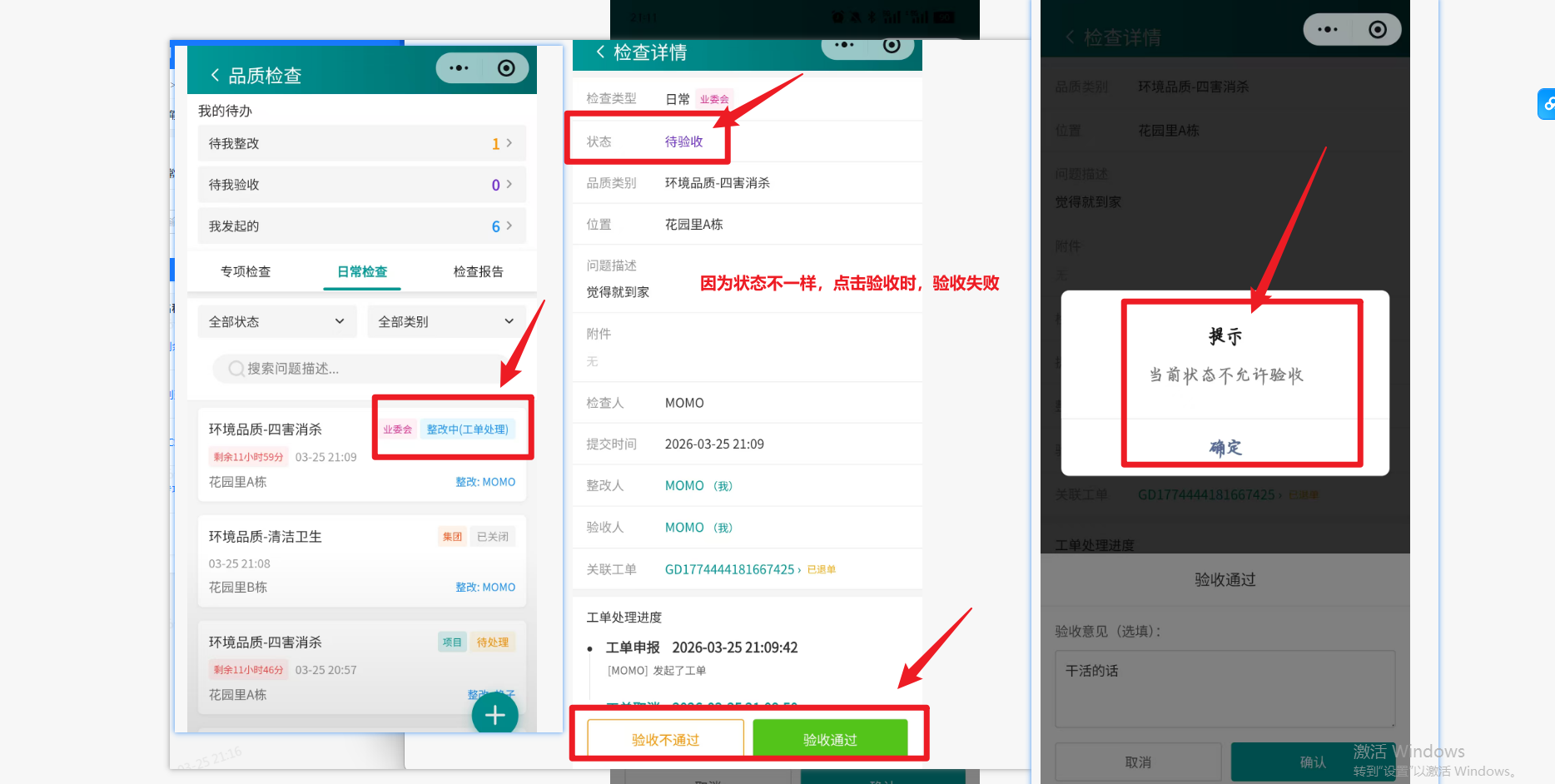The image size is (1555, 784).
Task: Switch to the 专项检查 tab
Action: tap(246, 272)
